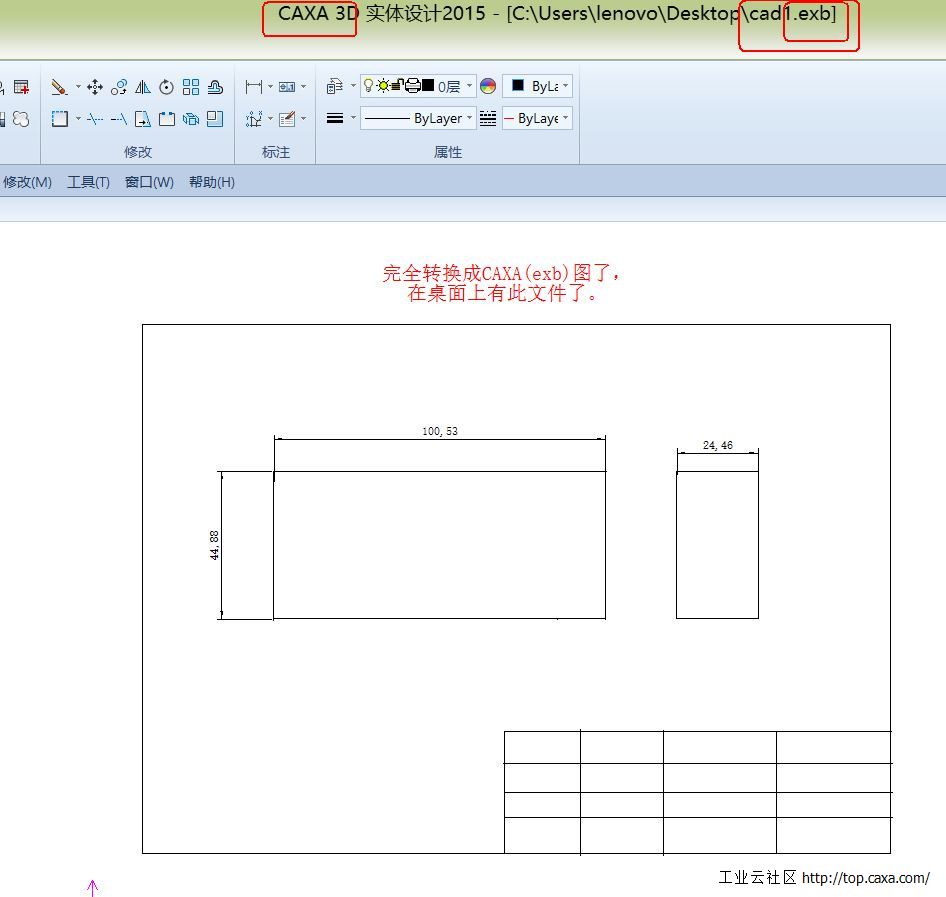This screenshot has height=897, width=946.
Task: Toggle the layer light bulb on/off
Action: click(x=369, y=86)
